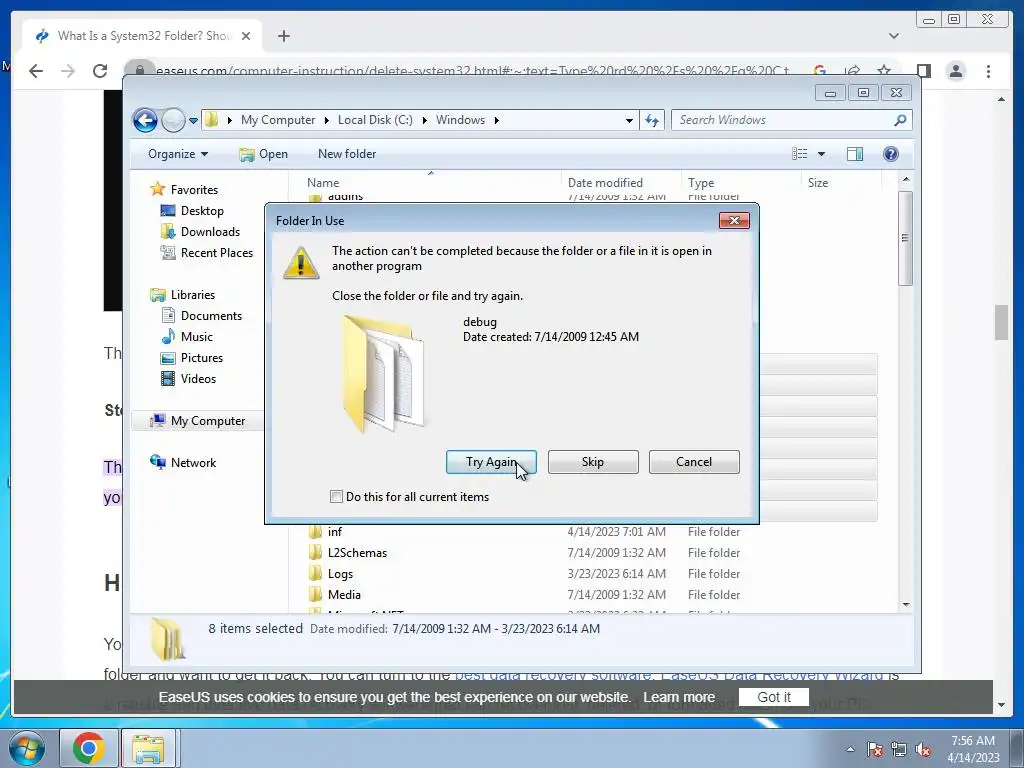Click the Skip button in dialog
Viewport: 1024px width, 768px height.
pyautogui.click(x=593, y=462)
